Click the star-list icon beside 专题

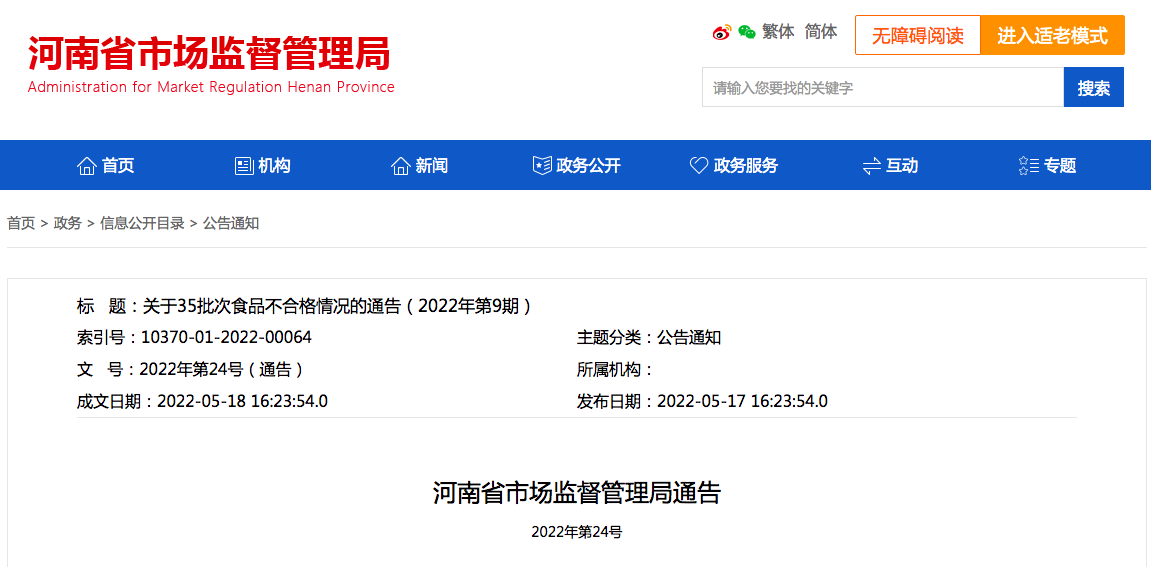pos(1029,166)
